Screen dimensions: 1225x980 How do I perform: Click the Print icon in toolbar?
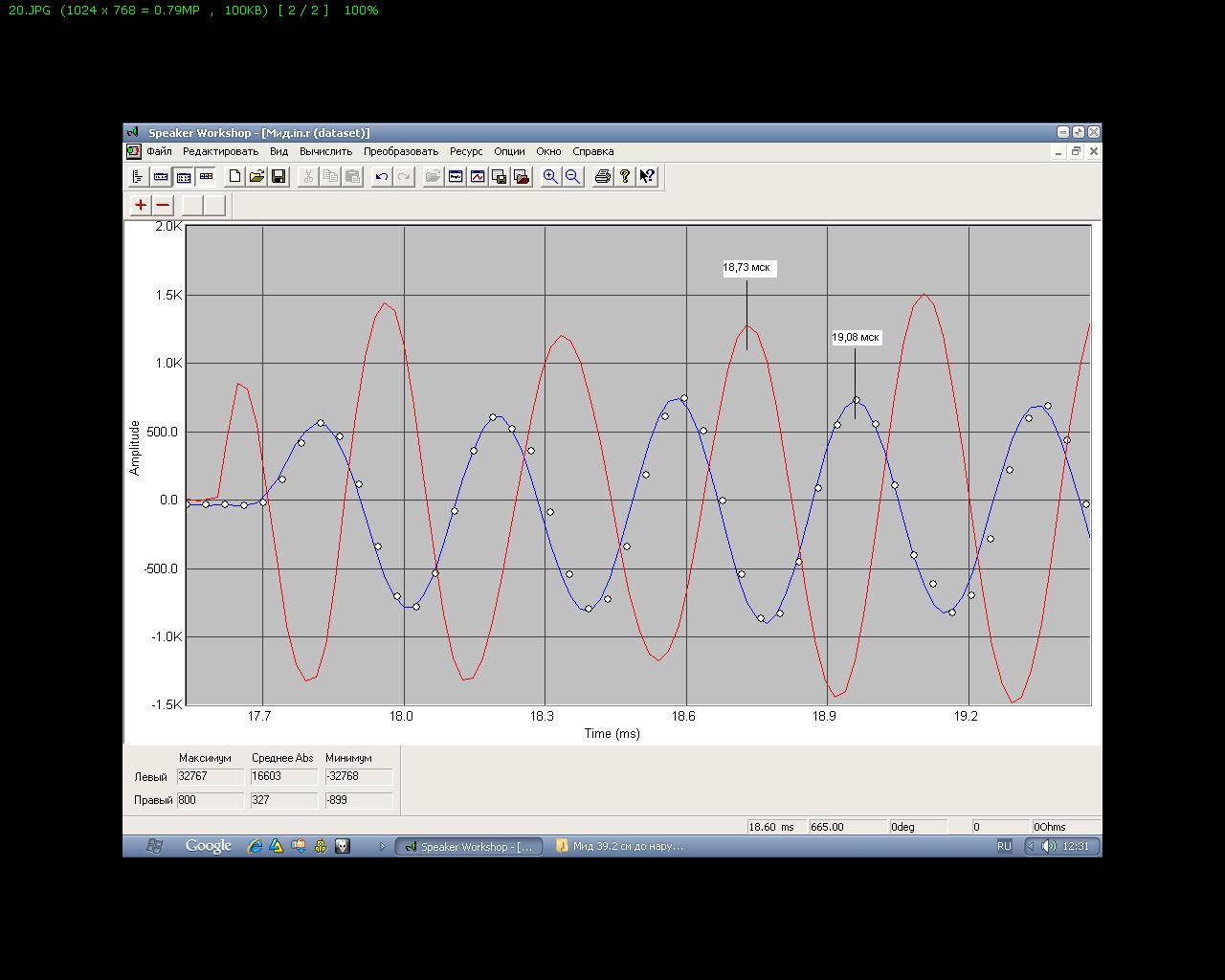[602, 176]
